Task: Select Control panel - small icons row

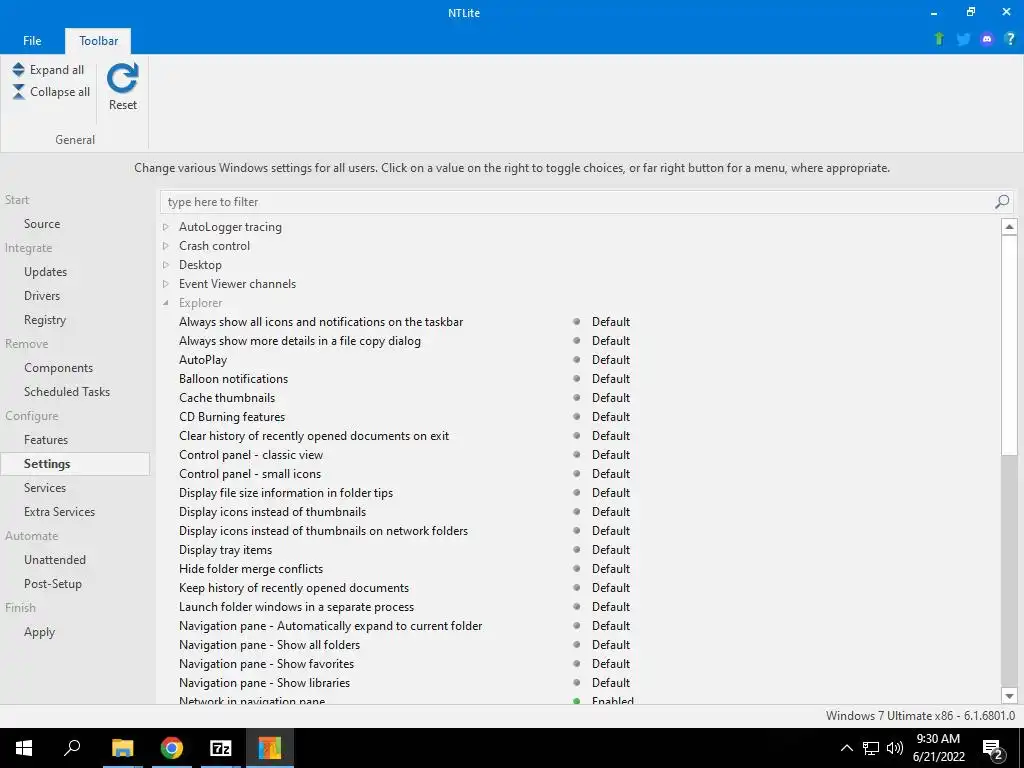Action: pyautogui.click(x=250, y=474)
